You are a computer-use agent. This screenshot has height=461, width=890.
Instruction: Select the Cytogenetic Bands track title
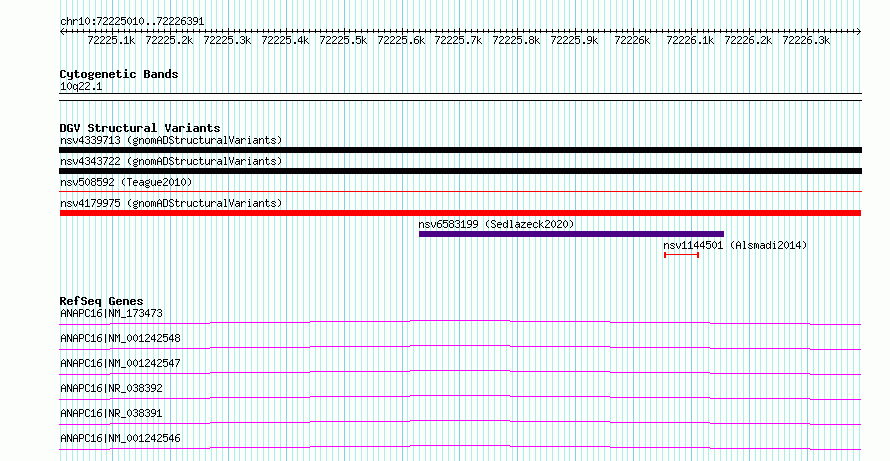[119, 74]
